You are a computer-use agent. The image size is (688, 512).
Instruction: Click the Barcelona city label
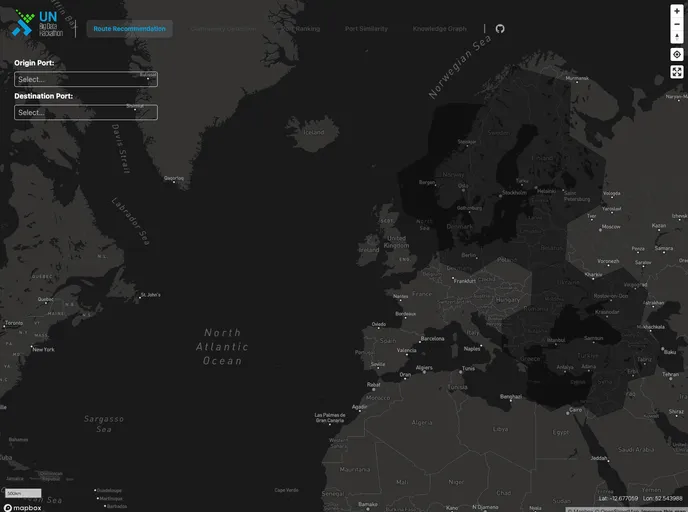pos(432,339)
